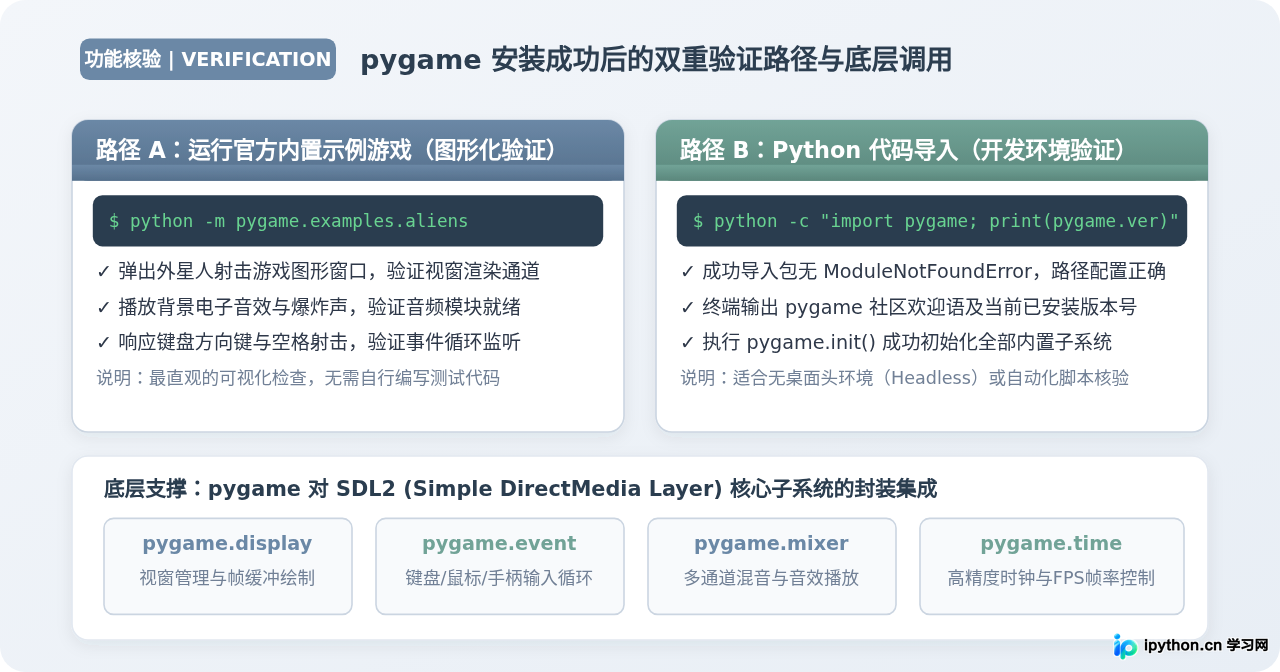Viewport: 1280px width, 672px height.
Task: Click the text 键盘/鼠标/手柄输入循环
Action: tap(500, 578)
